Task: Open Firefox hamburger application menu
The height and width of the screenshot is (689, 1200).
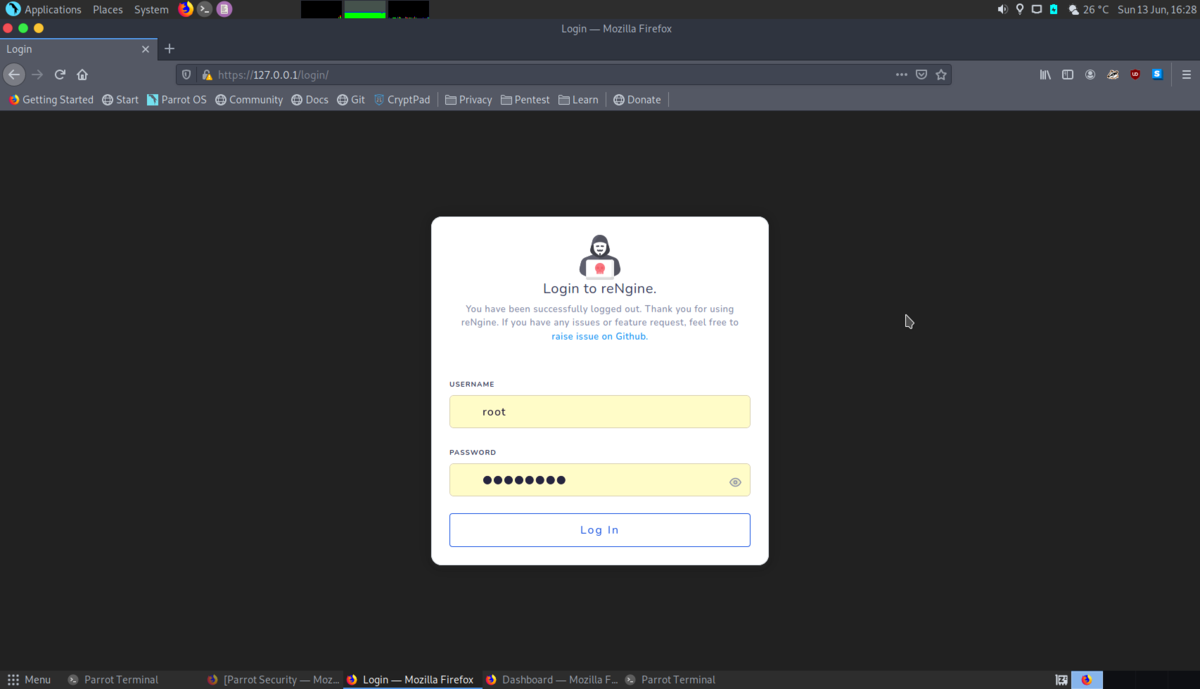Action: point(1186,74)
